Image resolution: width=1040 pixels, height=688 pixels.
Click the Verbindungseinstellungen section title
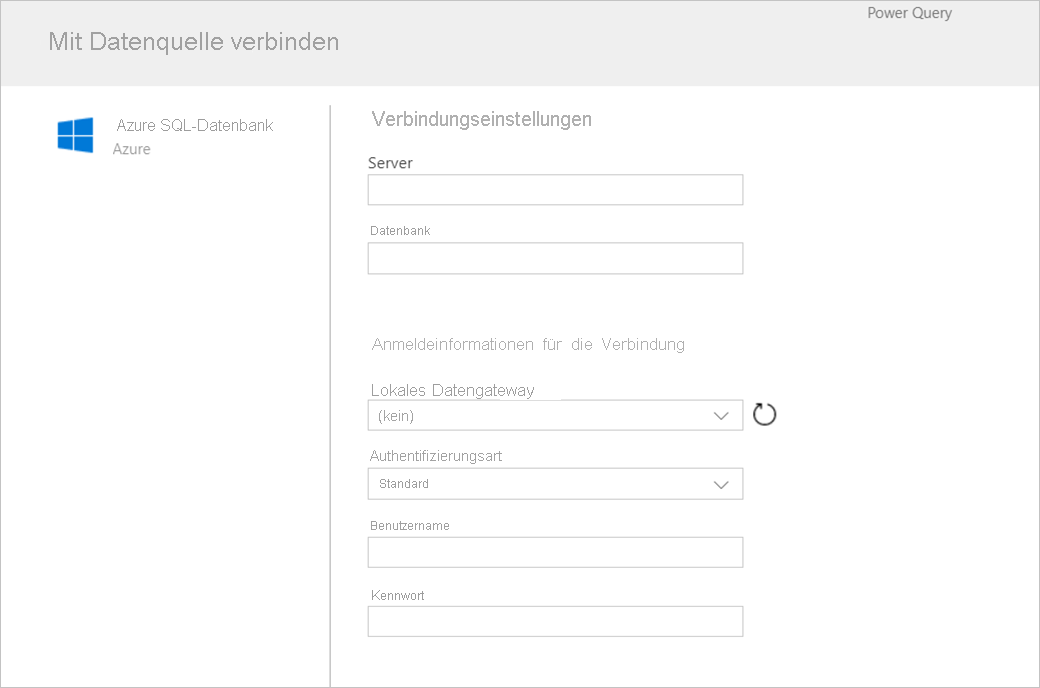click(482, 118)
